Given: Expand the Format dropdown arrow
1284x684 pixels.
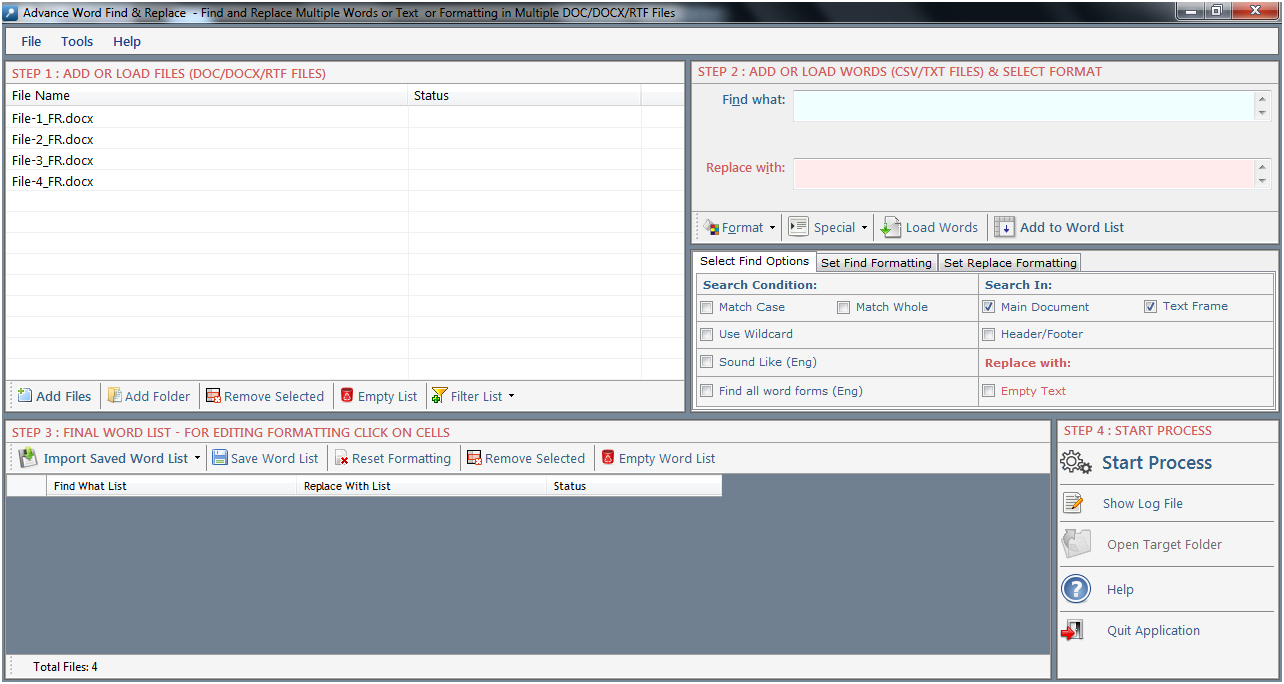Looking at the screenshot, I should 773,228.
